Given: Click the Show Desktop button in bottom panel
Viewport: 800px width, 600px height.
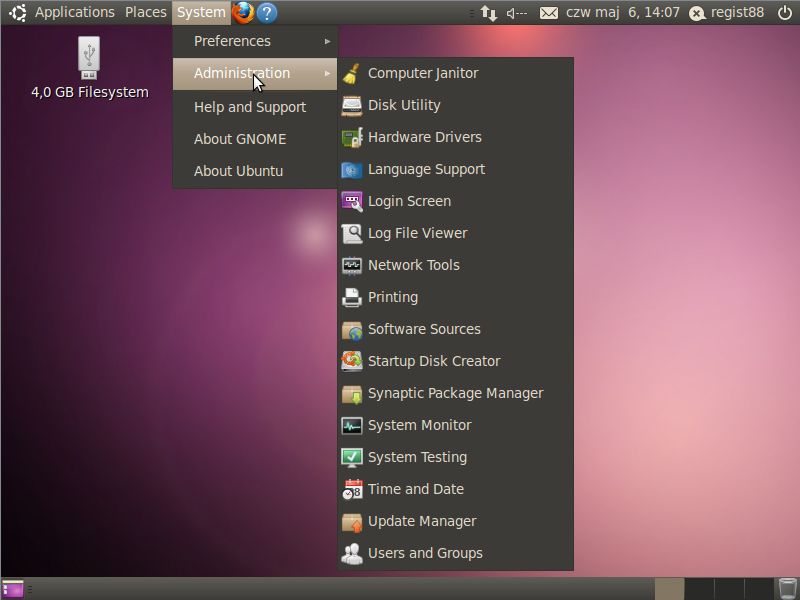Looking at the screenshot, I should point(13,589).
